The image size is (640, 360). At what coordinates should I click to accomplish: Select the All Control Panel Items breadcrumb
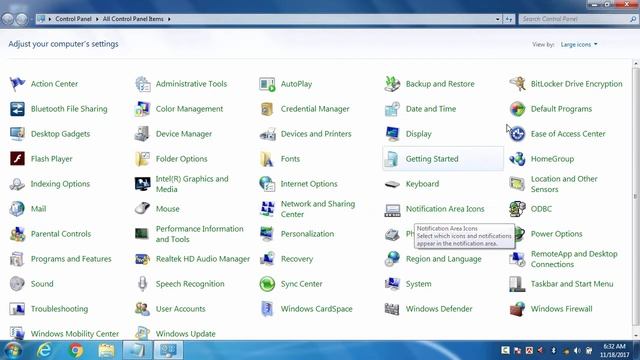click(133, 19)
